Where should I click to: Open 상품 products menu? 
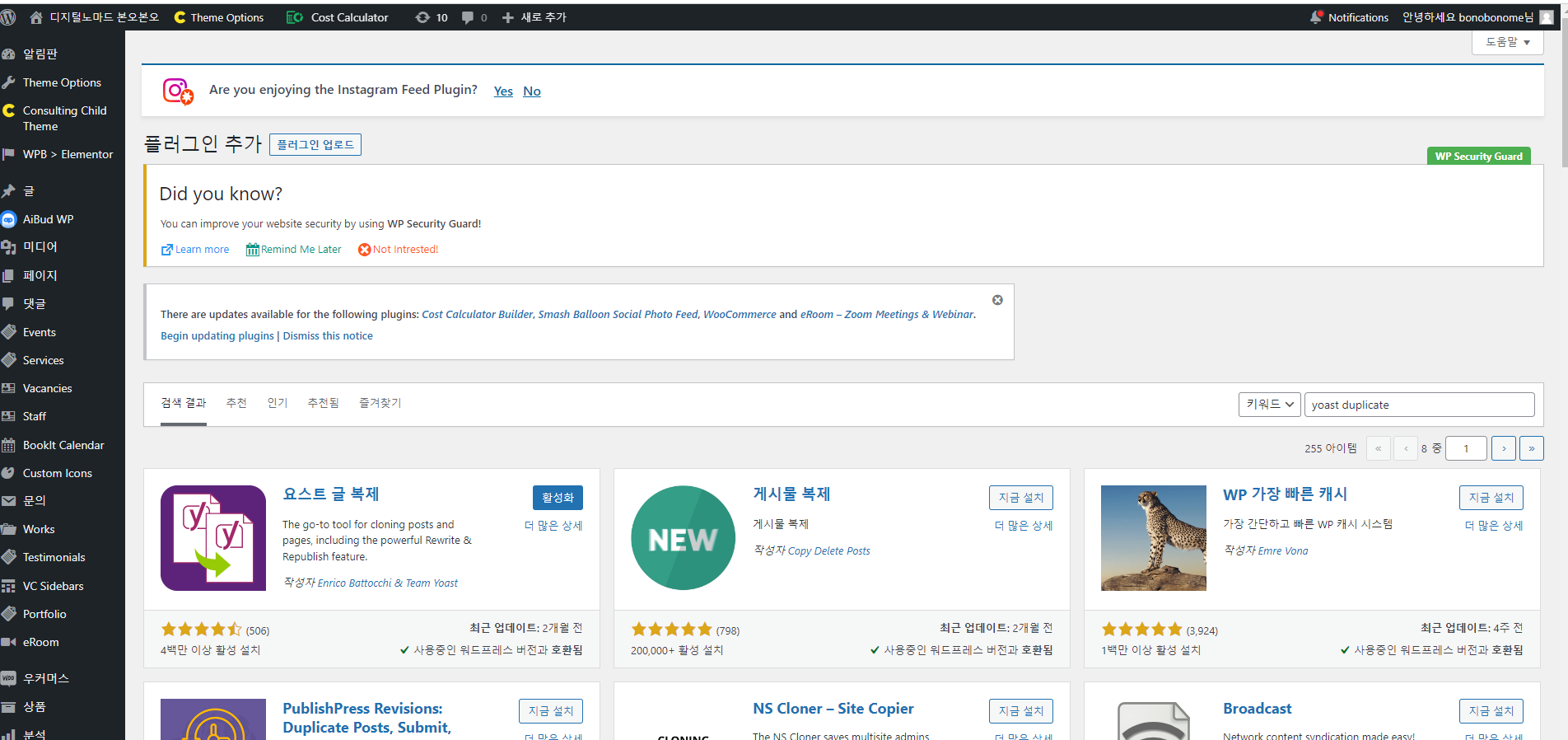pos(34,706)
